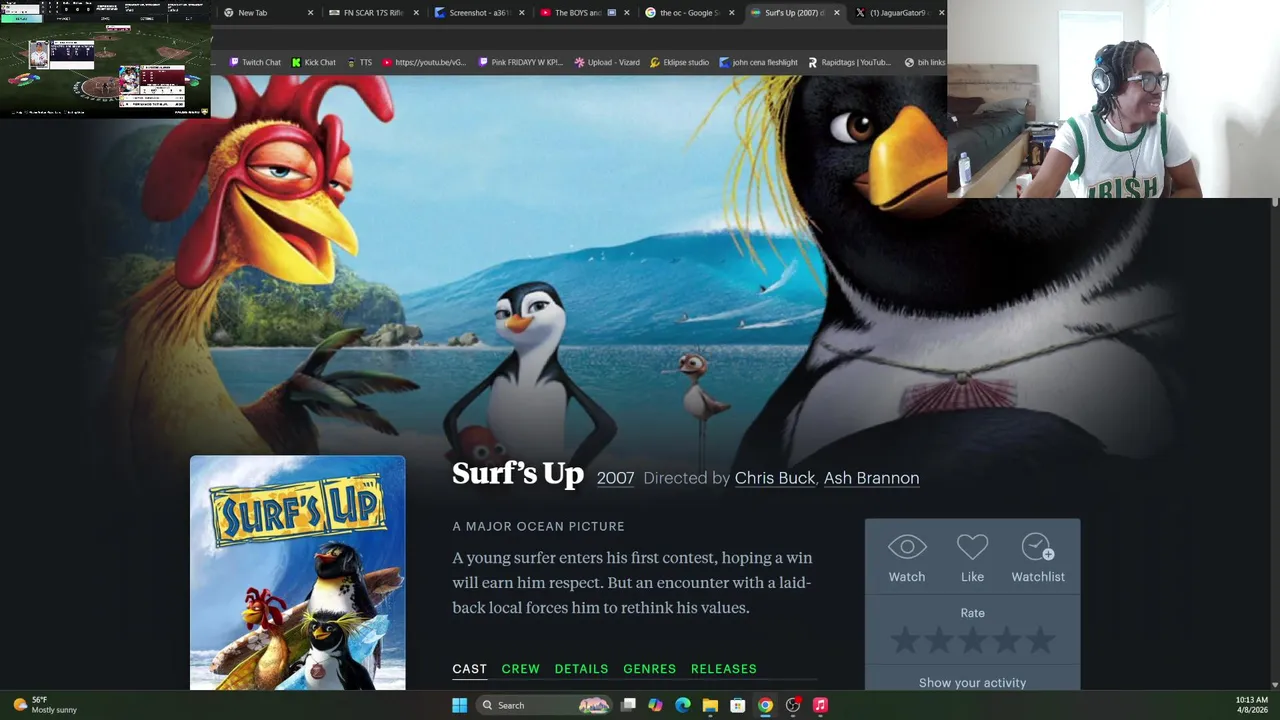1280x720 pixels.
Task: Click the Chrome taskbar icon
Action: click(765, 705)
